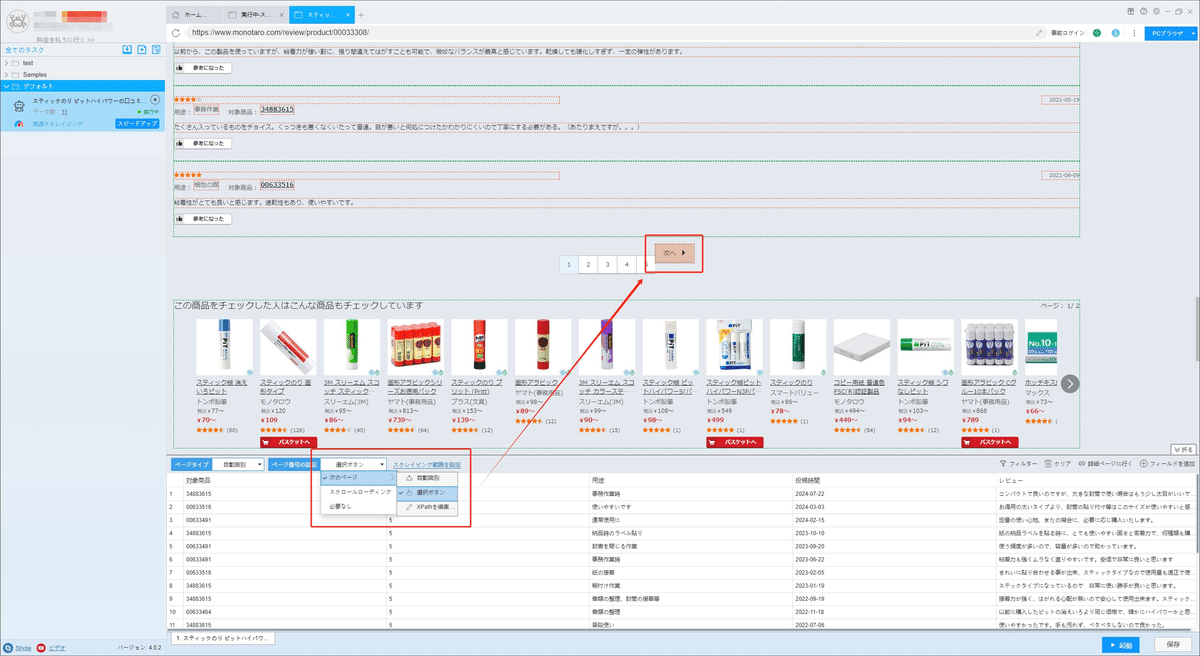The image size is (1200, 656).
Task: Click バスケットへ under the ¥499 product
Action: tap(735, 441)
